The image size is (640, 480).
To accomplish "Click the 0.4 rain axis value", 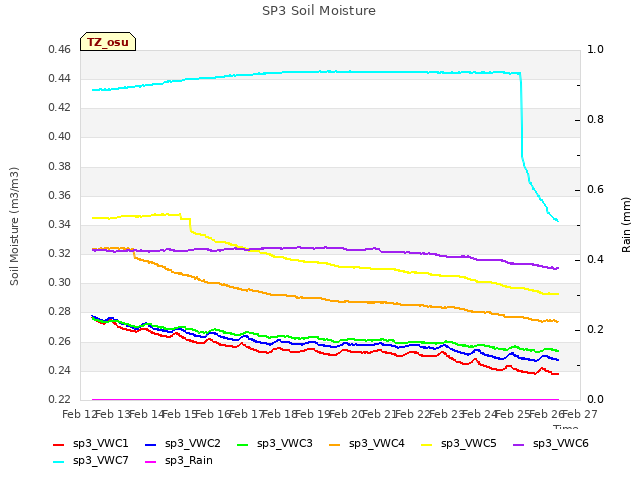I will pos(595,260).
